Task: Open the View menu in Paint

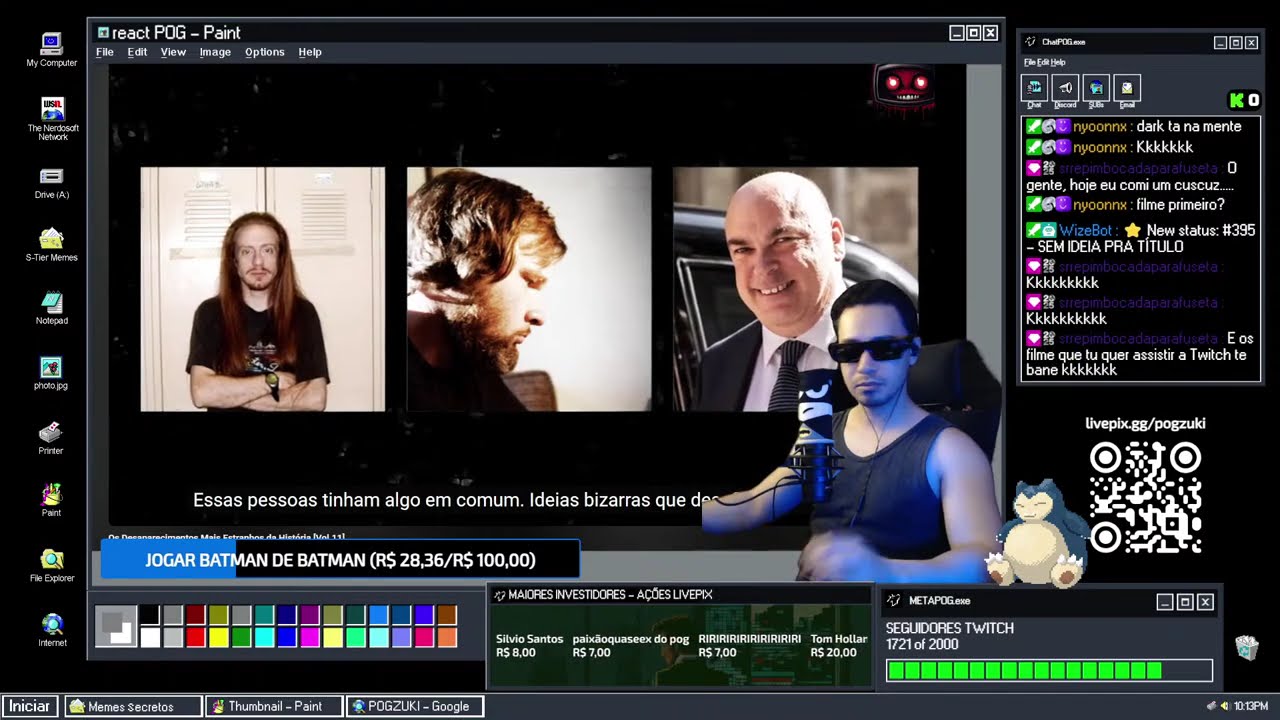Action: 173,52
